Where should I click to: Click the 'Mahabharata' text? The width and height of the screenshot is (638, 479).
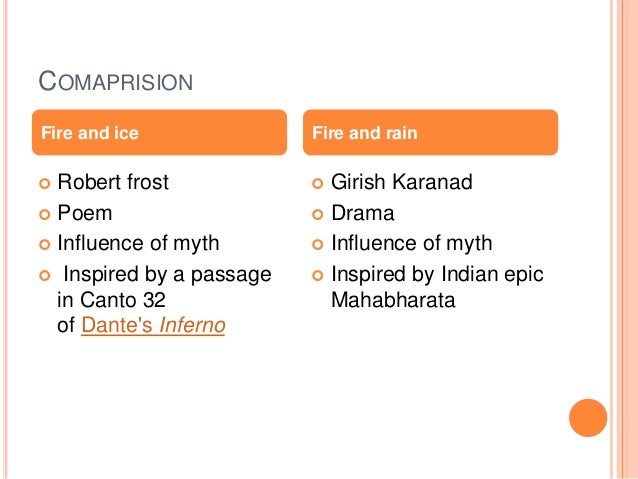coord(392,297)
